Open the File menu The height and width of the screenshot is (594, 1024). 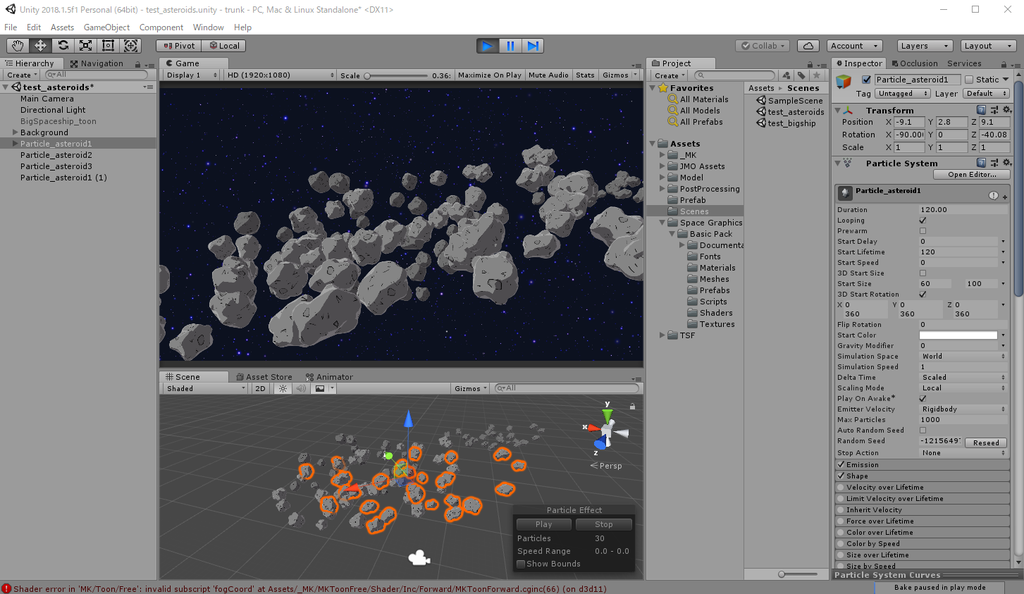click(10, 27)
